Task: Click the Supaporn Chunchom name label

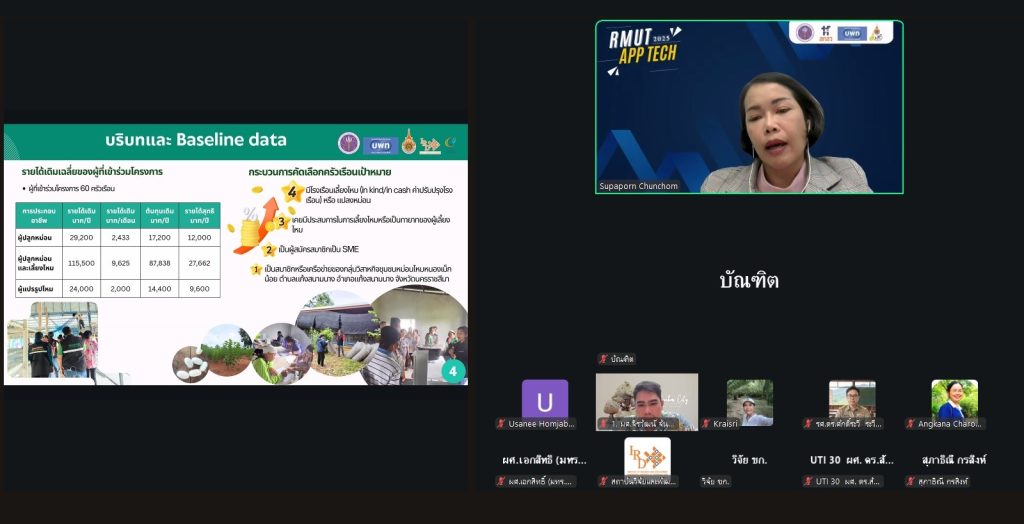Action: (x=637, y=186)
